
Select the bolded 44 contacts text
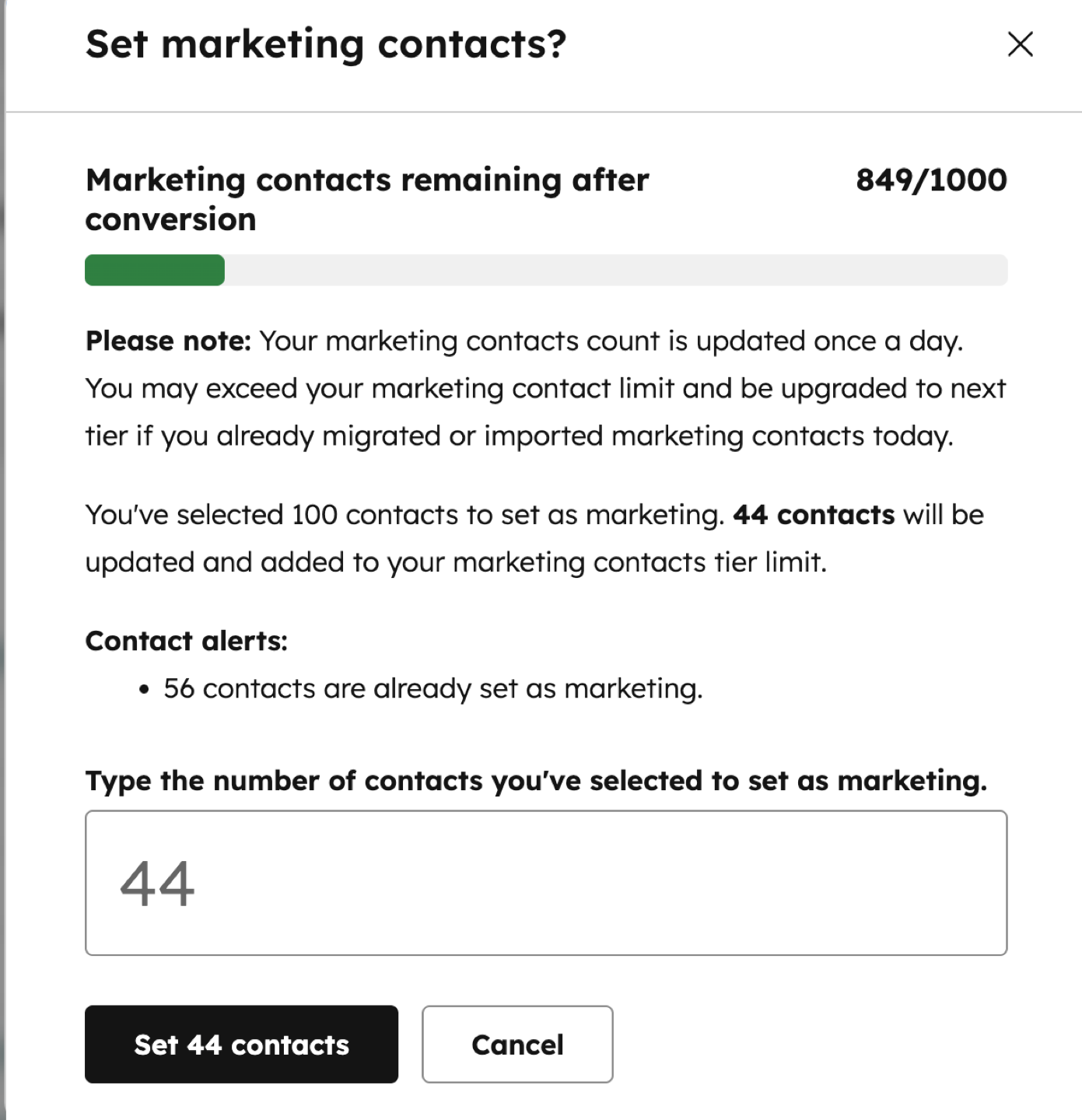[813, 514]
